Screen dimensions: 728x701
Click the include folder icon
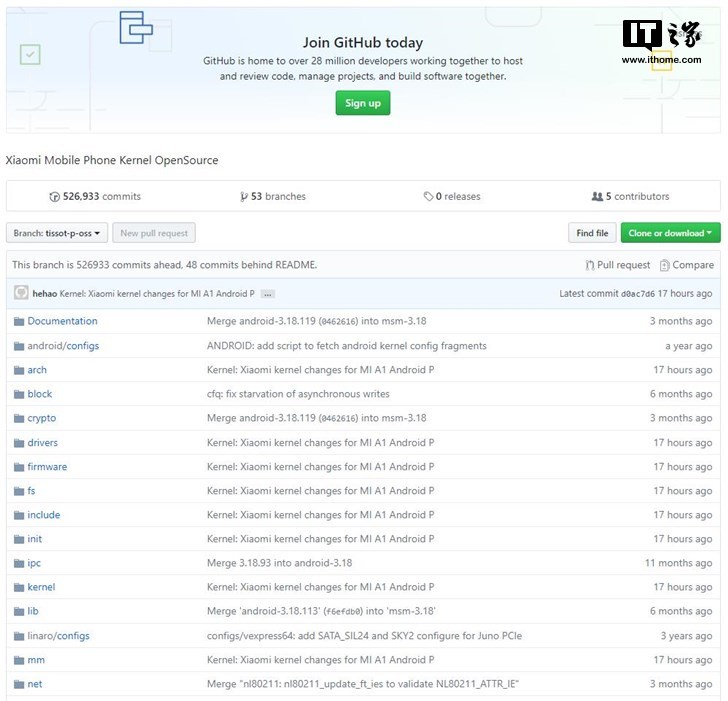[x=19, y=515]
